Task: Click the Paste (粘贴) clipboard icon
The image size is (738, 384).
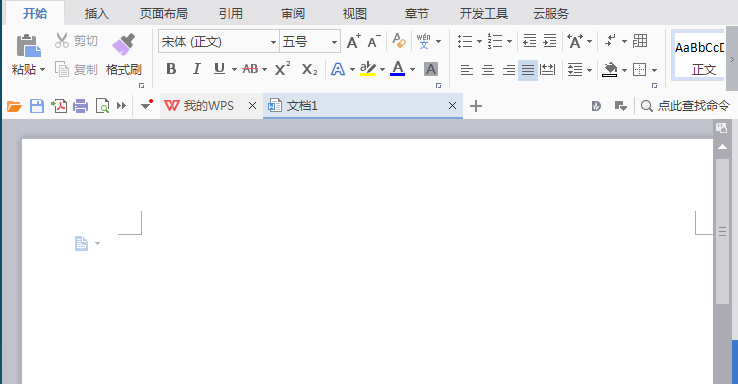Action: (28, 46)
